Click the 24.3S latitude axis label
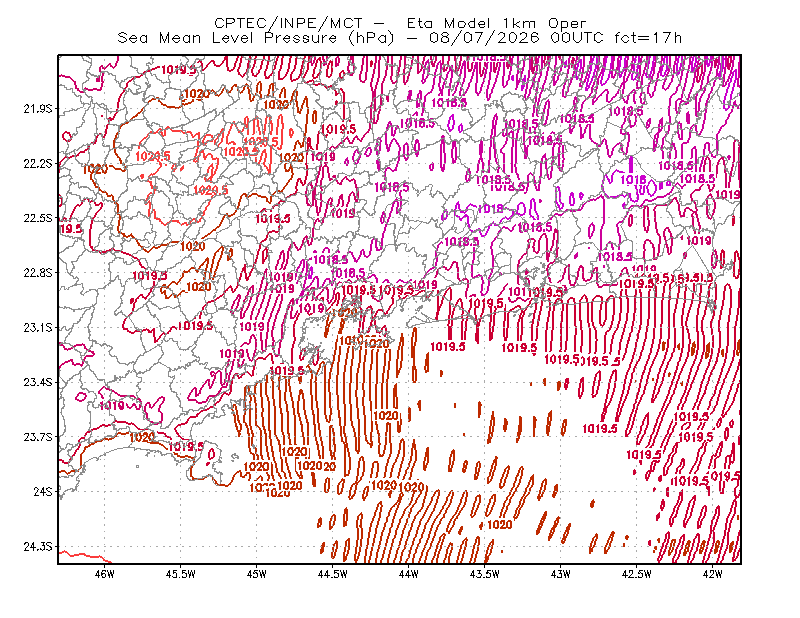800x618 pixels. tap(38, 546)
